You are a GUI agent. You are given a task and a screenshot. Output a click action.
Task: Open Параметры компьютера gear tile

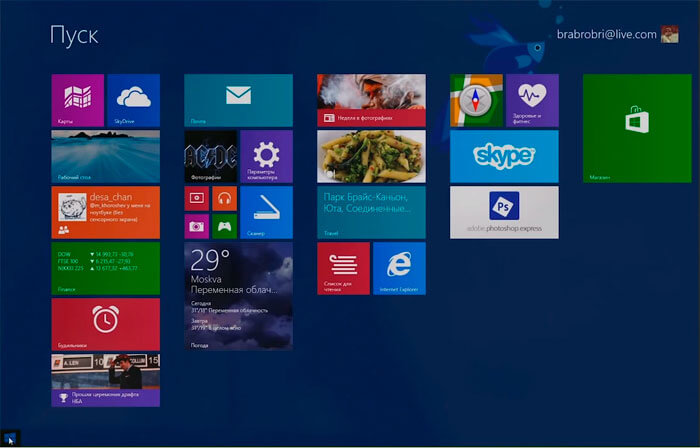click(x=267, y=157)
